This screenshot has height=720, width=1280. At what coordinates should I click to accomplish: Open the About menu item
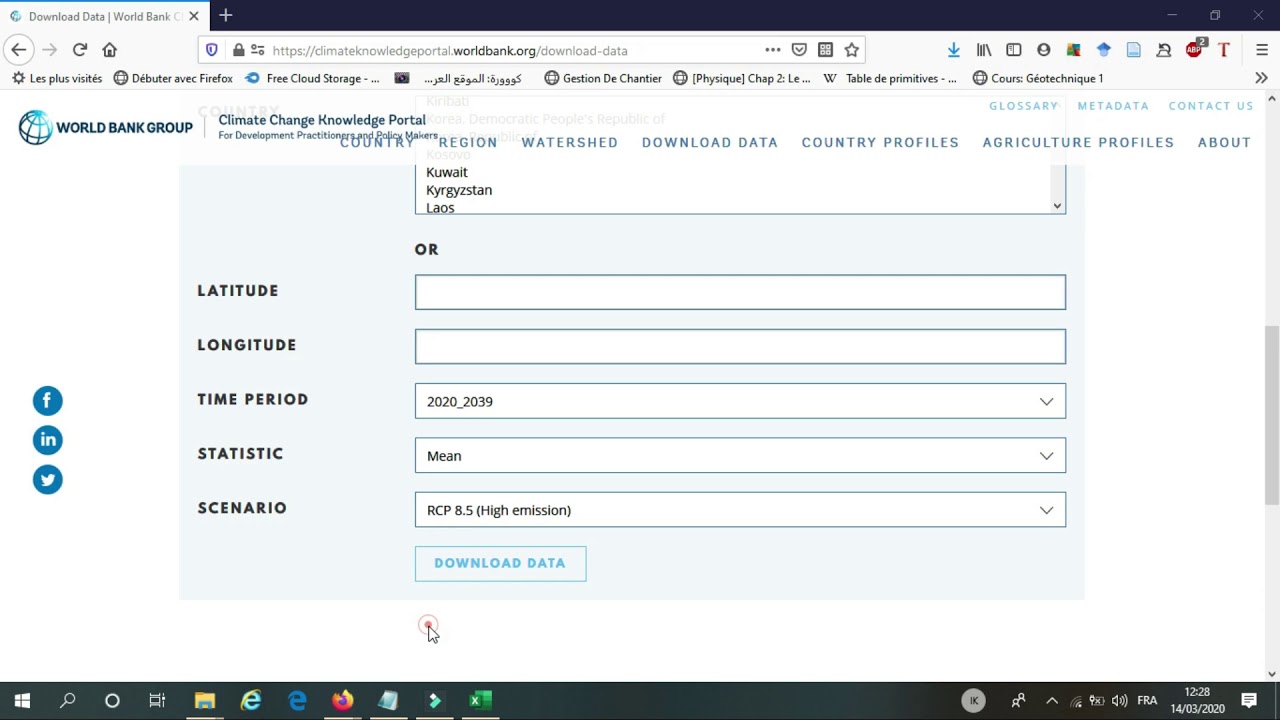pos(1224,143)
